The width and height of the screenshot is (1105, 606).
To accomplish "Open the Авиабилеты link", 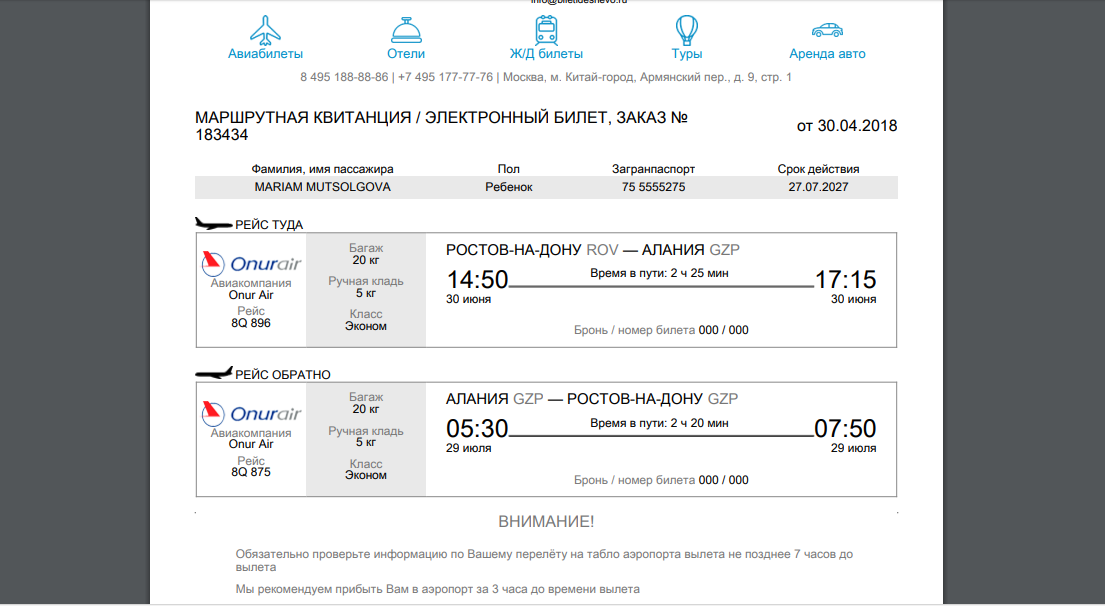I will click(265, 54).
